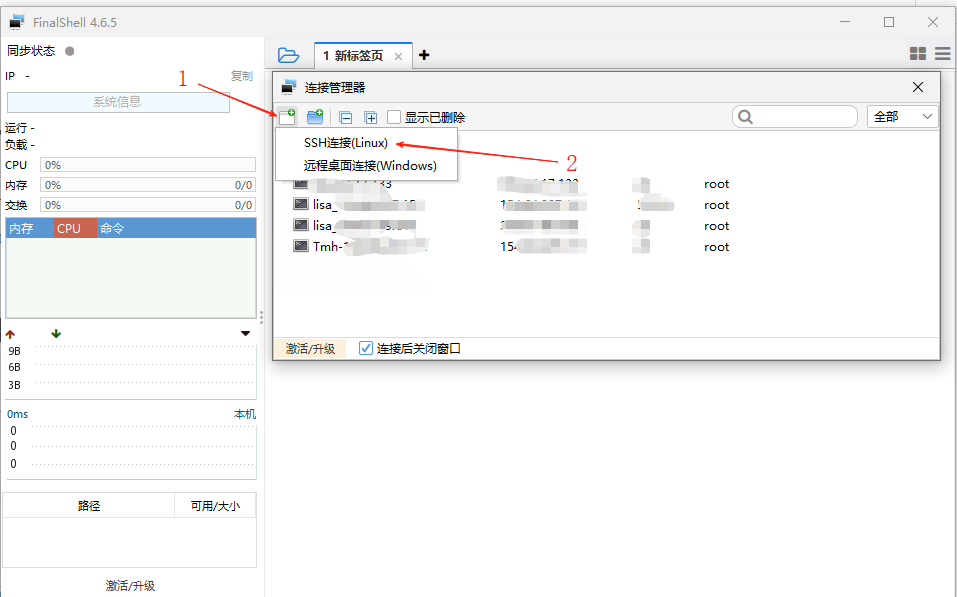
Task: Click the terminal icon of the Tmh- connection
Action: pyautogui.click(x=301, y=246)
